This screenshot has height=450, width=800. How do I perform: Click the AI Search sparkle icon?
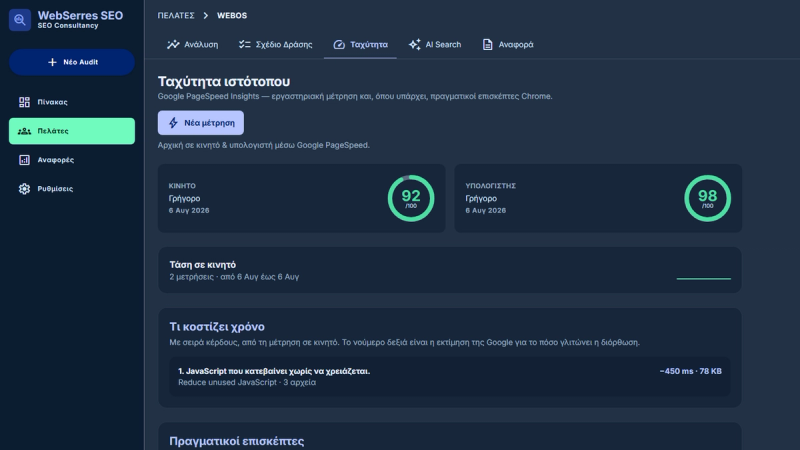(x=414, y=44)
